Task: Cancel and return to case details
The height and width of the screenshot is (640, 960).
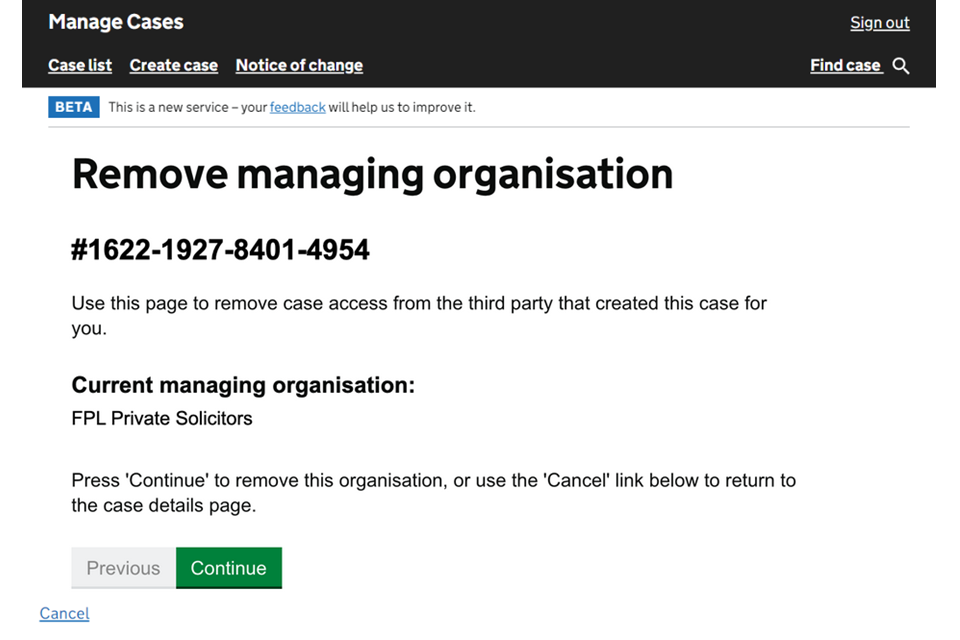Action: (64, 613)
